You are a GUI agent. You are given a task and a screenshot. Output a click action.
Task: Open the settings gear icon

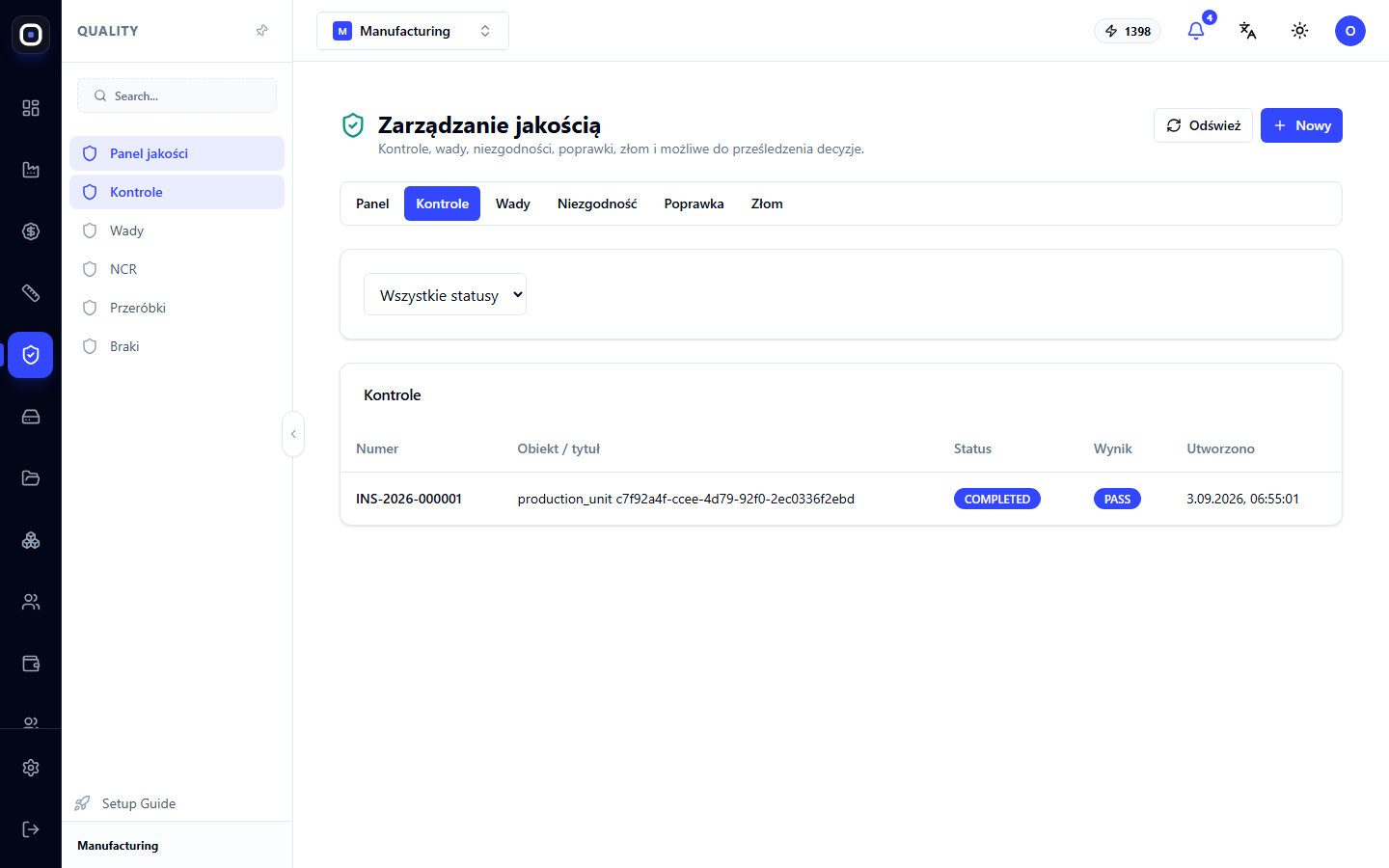pos(31,768)
